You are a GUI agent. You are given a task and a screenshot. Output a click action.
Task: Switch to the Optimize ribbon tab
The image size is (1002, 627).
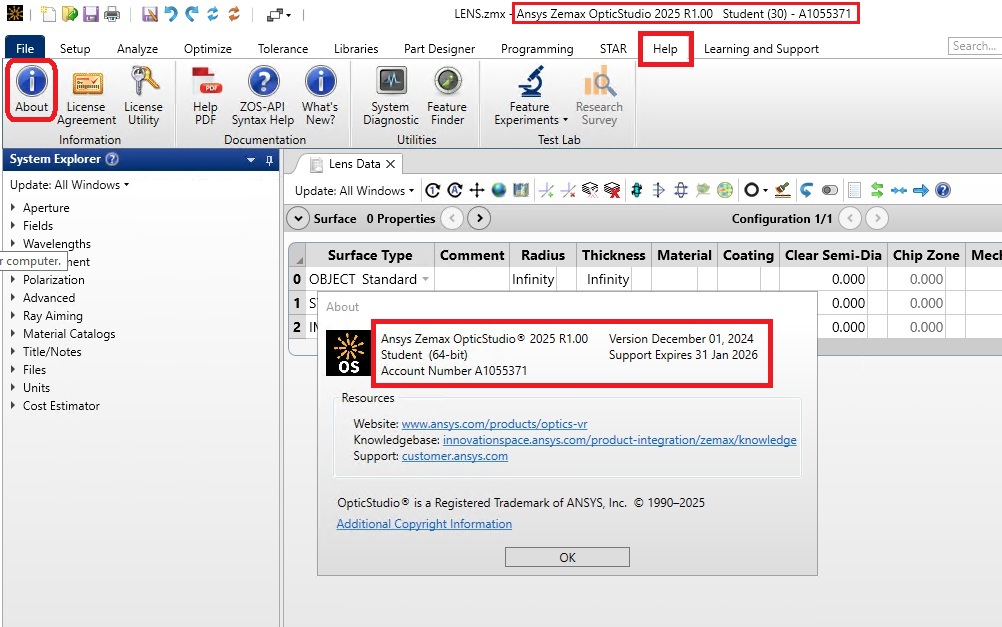click(x=208, y=49)
